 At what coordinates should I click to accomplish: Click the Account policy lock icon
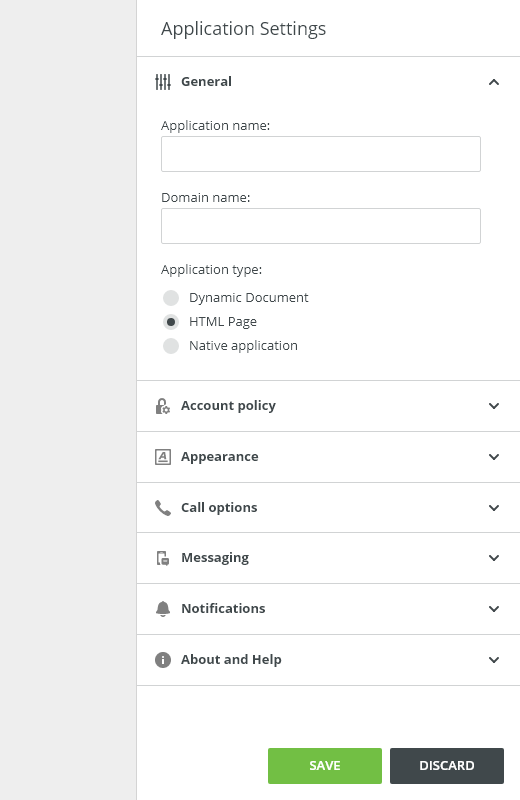coord(163,406)
